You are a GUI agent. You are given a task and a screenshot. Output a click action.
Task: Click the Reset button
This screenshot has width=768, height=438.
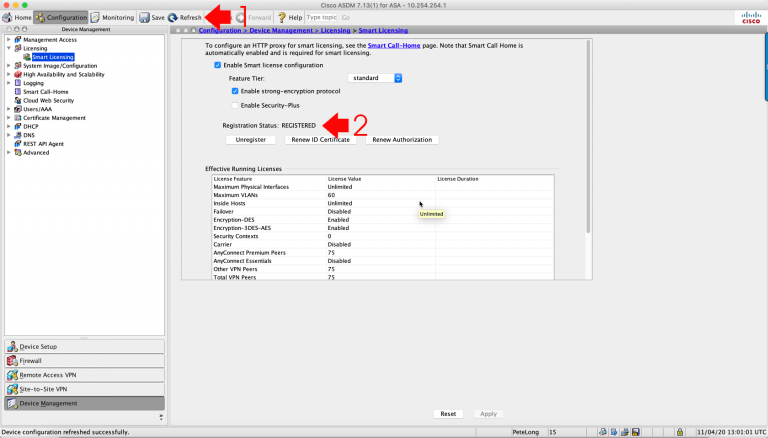[448, 414]
